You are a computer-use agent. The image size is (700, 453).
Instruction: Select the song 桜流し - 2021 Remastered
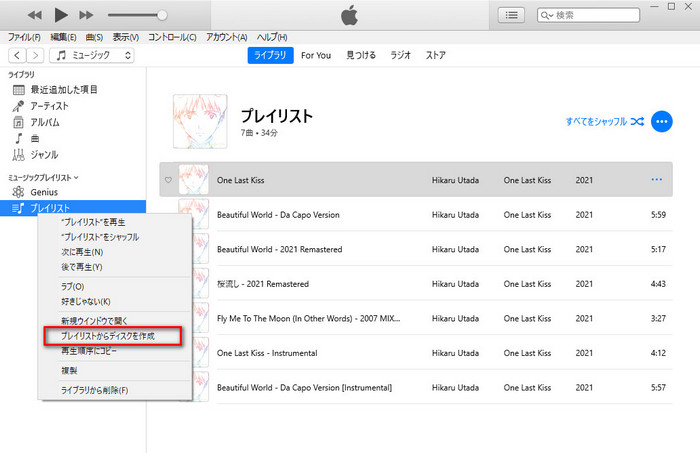click(x=262, y=284)
